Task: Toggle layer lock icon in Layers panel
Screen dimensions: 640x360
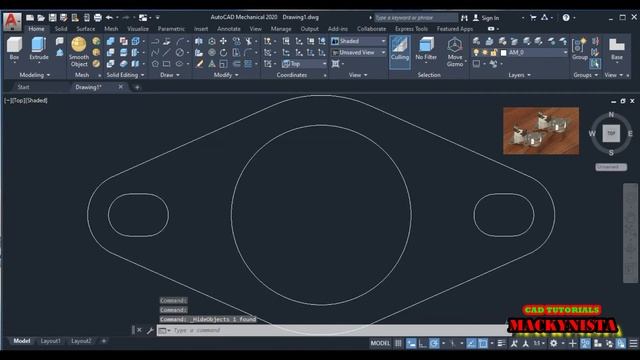Action: pos(494,53)
